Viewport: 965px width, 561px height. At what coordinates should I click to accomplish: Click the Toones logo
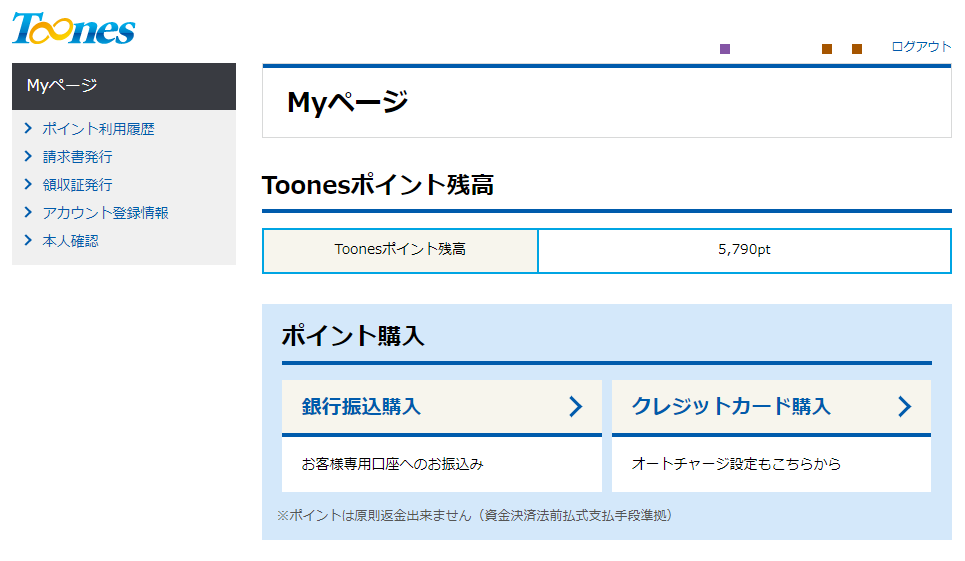(73, 28)
